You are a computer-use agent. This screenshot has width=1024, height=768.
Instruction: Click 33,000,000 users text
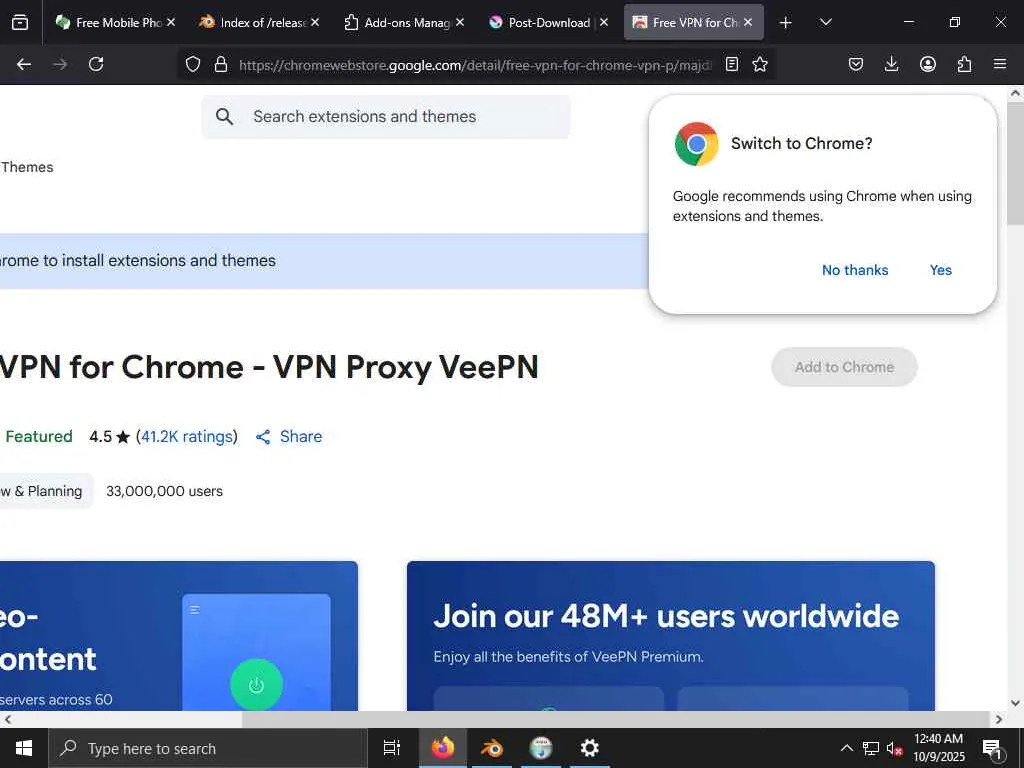(165, 491)
